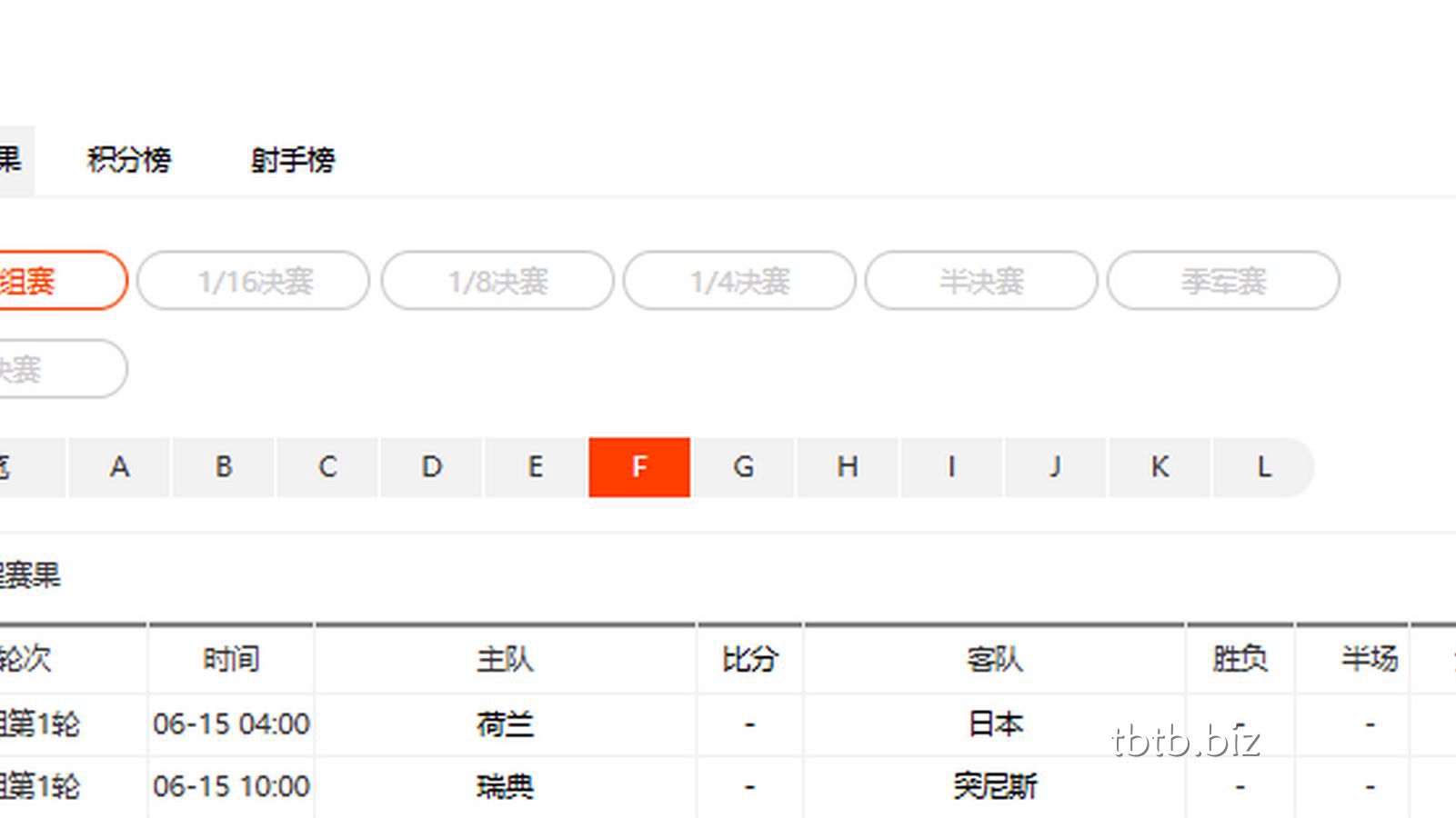This screenshot has width=1456, height=818.
Task: Click the 主队 column header
Action: pos(505,659)
